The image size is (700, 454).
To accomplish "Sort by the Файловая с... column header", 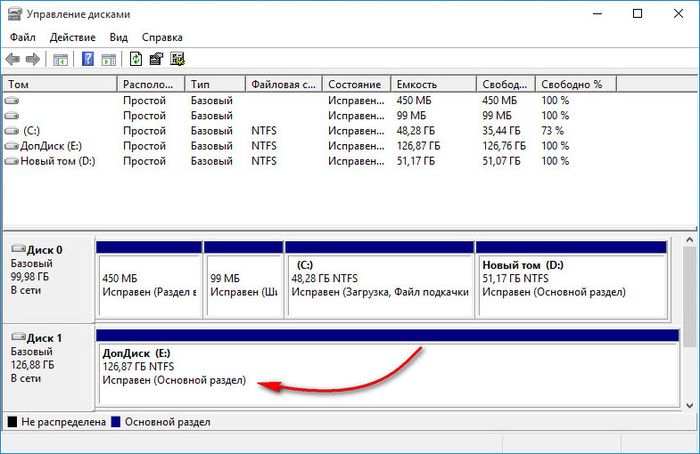I will (x=284, y=84).
